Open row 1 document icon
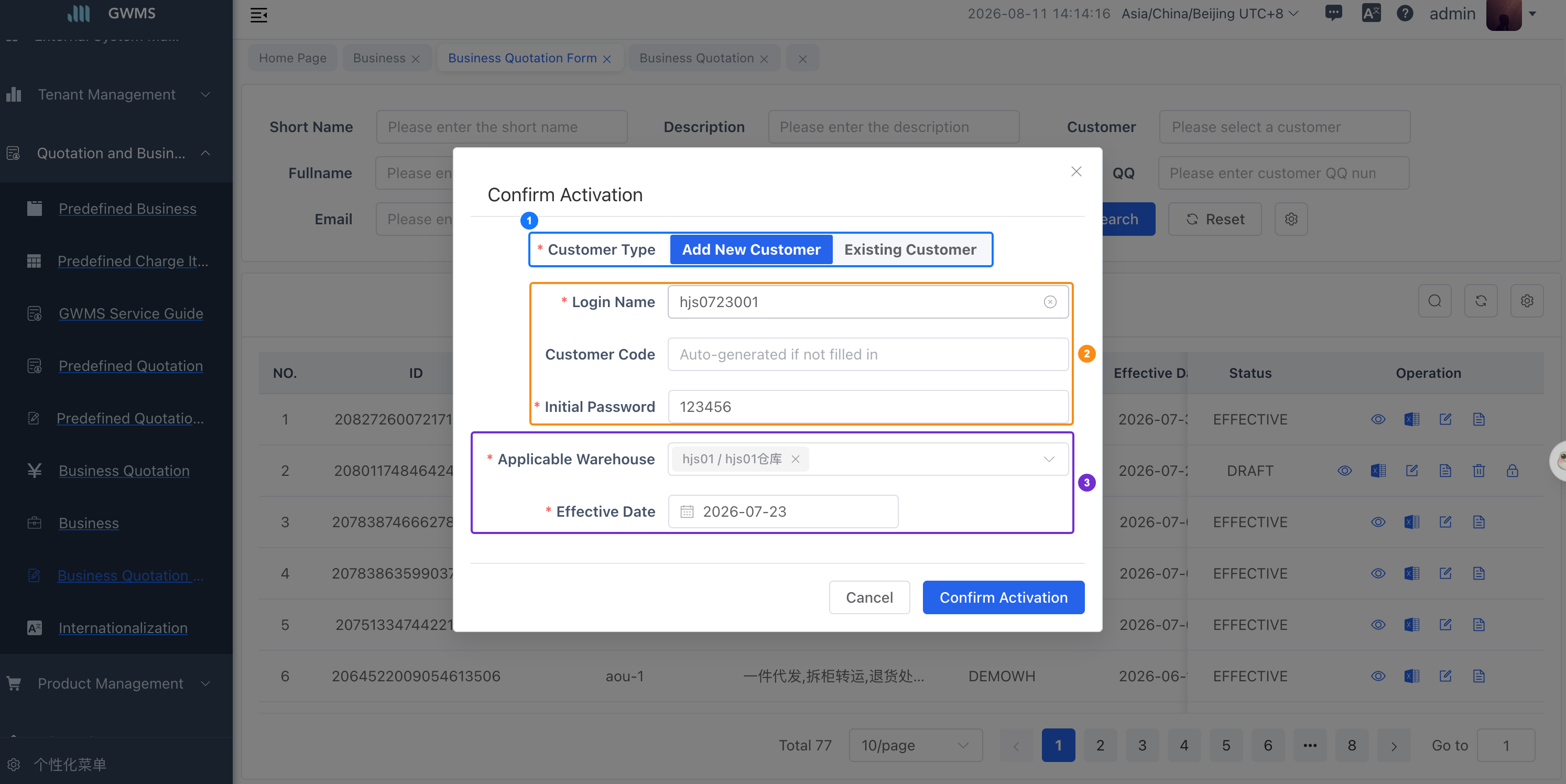The width and height of the screenshot is (1566, 784). [x=1479, y=419]
